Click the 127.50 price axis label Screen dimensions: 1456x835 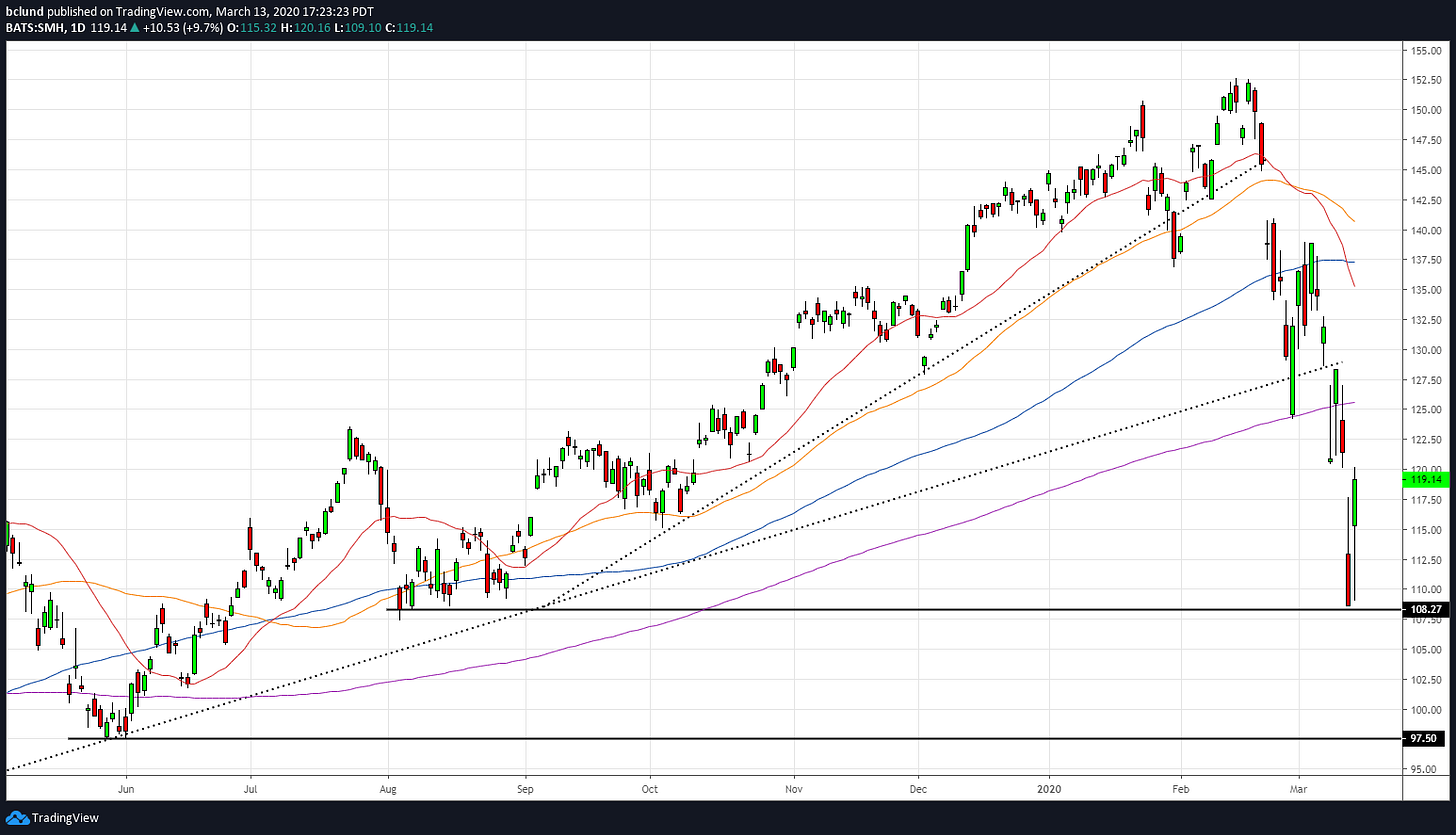[x=1426, y=380]
